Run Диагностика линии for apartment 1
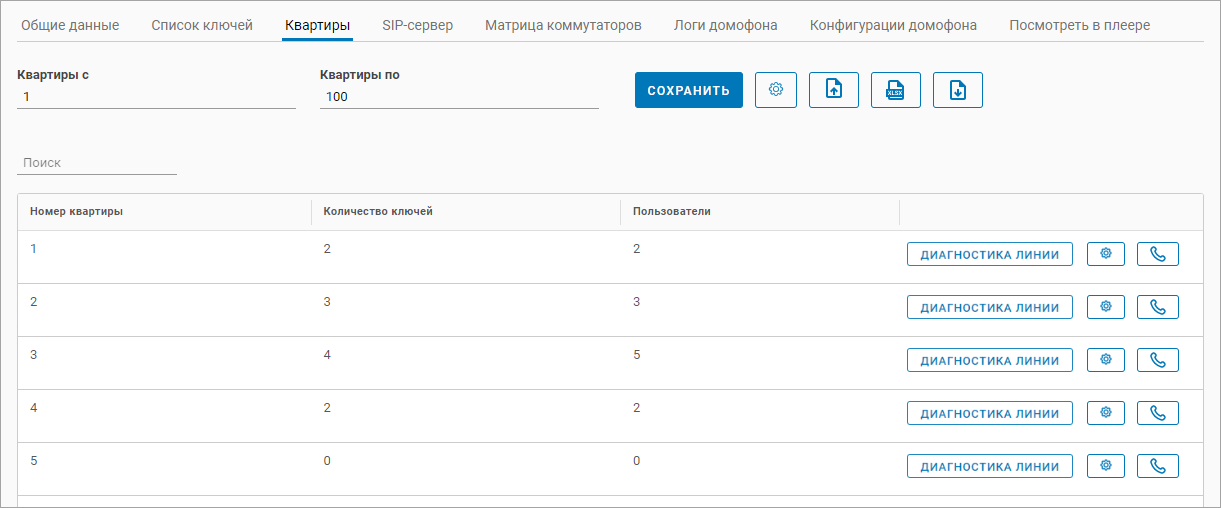Image resolution: width=1221 pixels, height=508 pixels. (x=990, y=254)
